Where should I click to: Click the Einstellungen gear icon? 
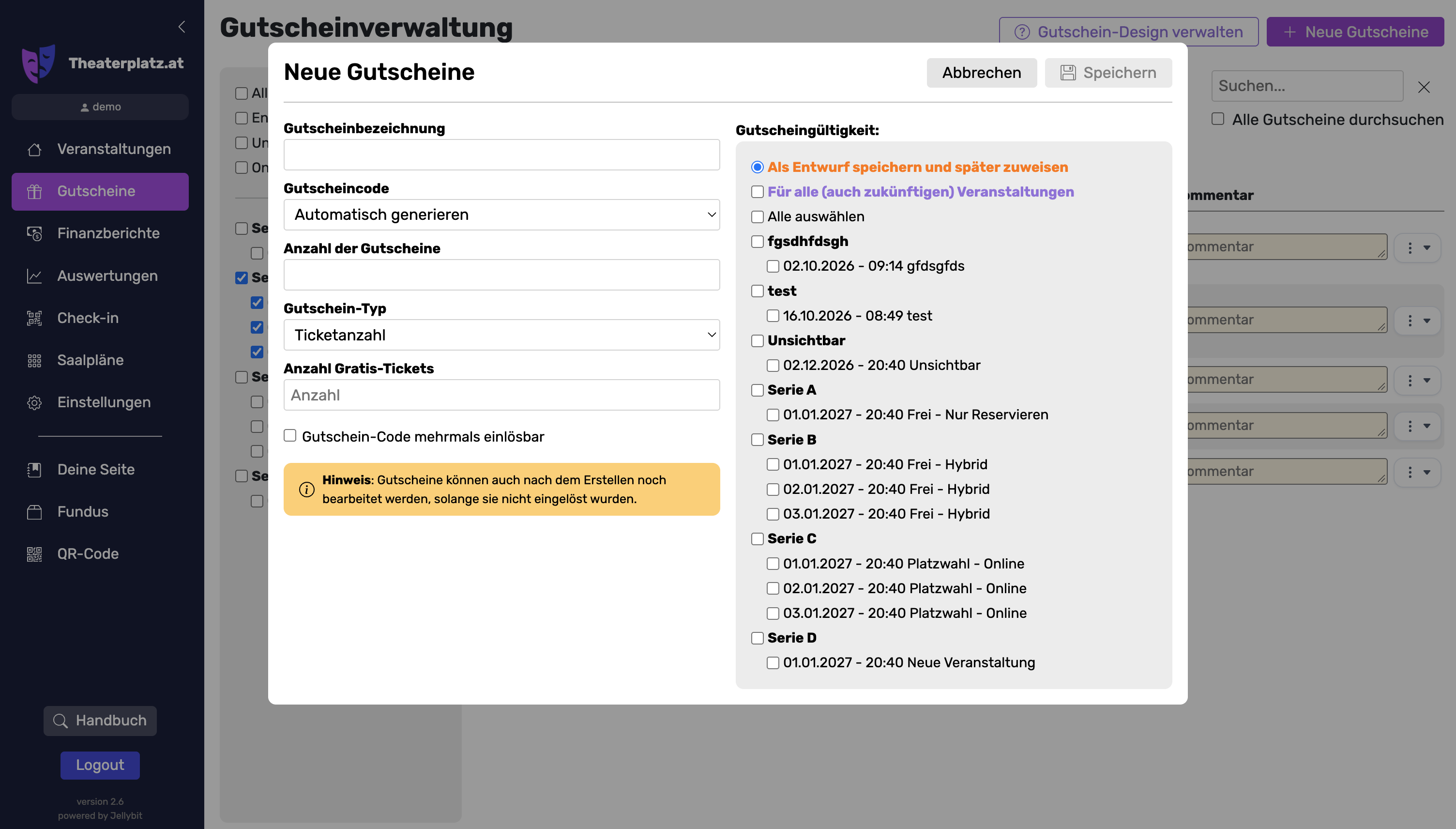[34, 402]
